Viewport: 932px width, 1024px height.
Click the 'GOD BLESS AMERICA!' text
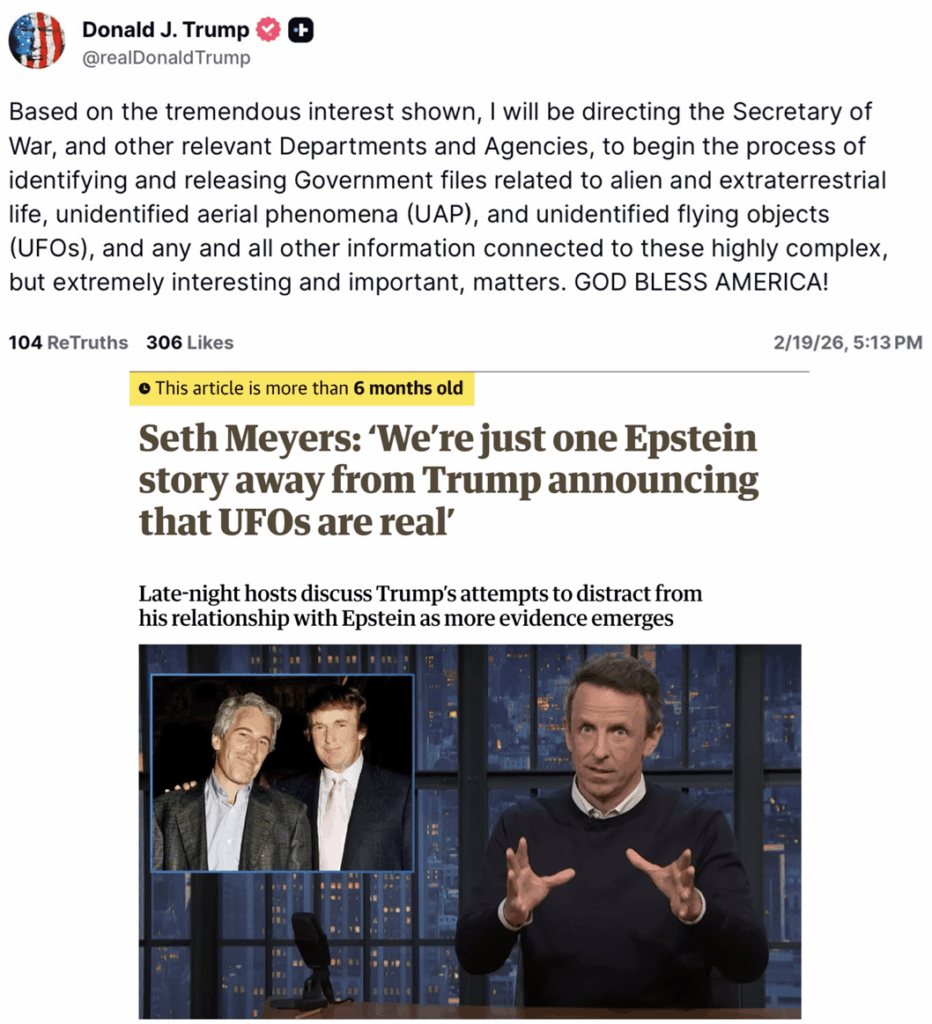[x=701, y=282]
